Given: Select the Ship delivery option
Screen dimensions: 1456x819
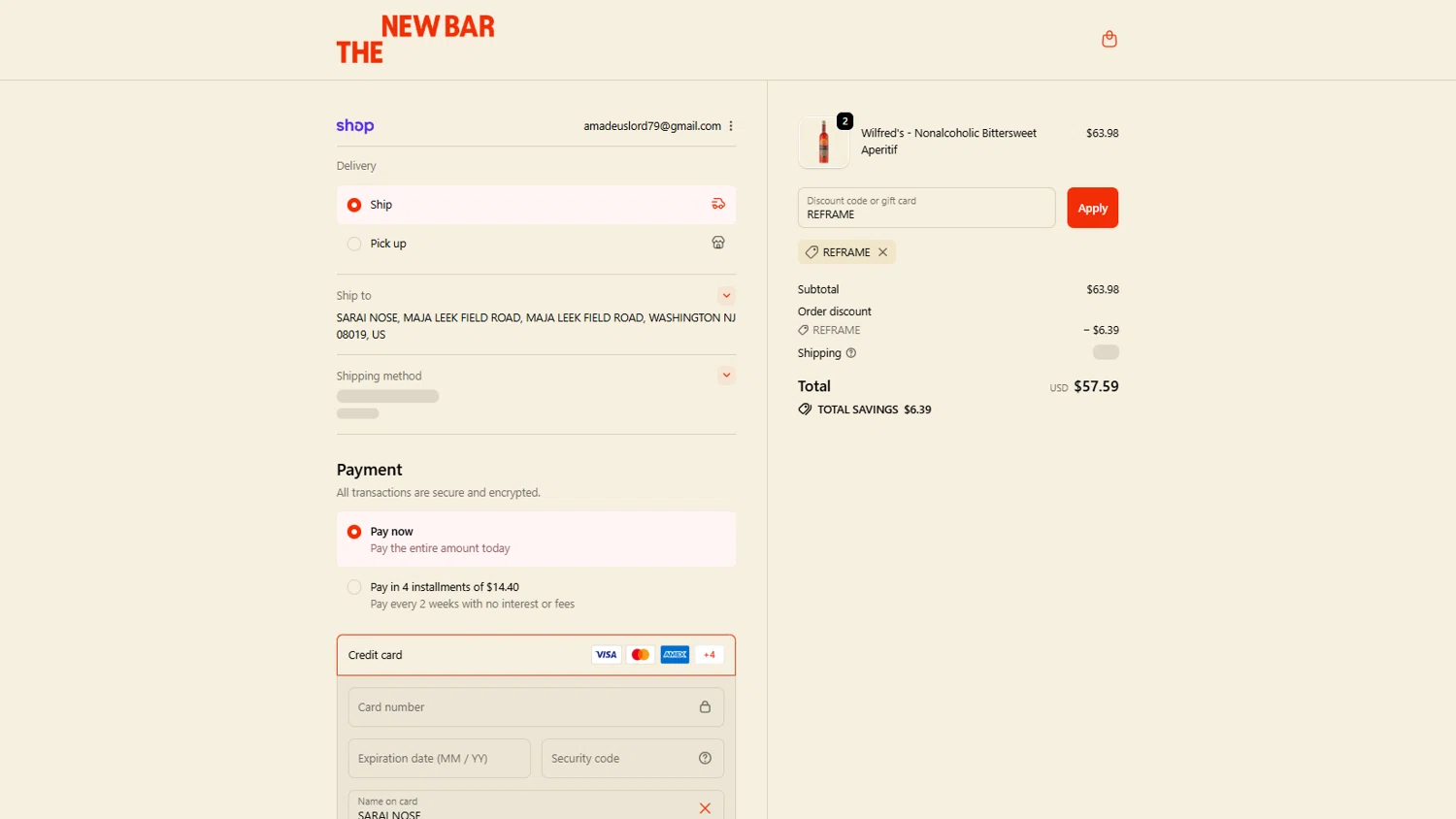Looking at the screenshot, I should coord(536,205).
